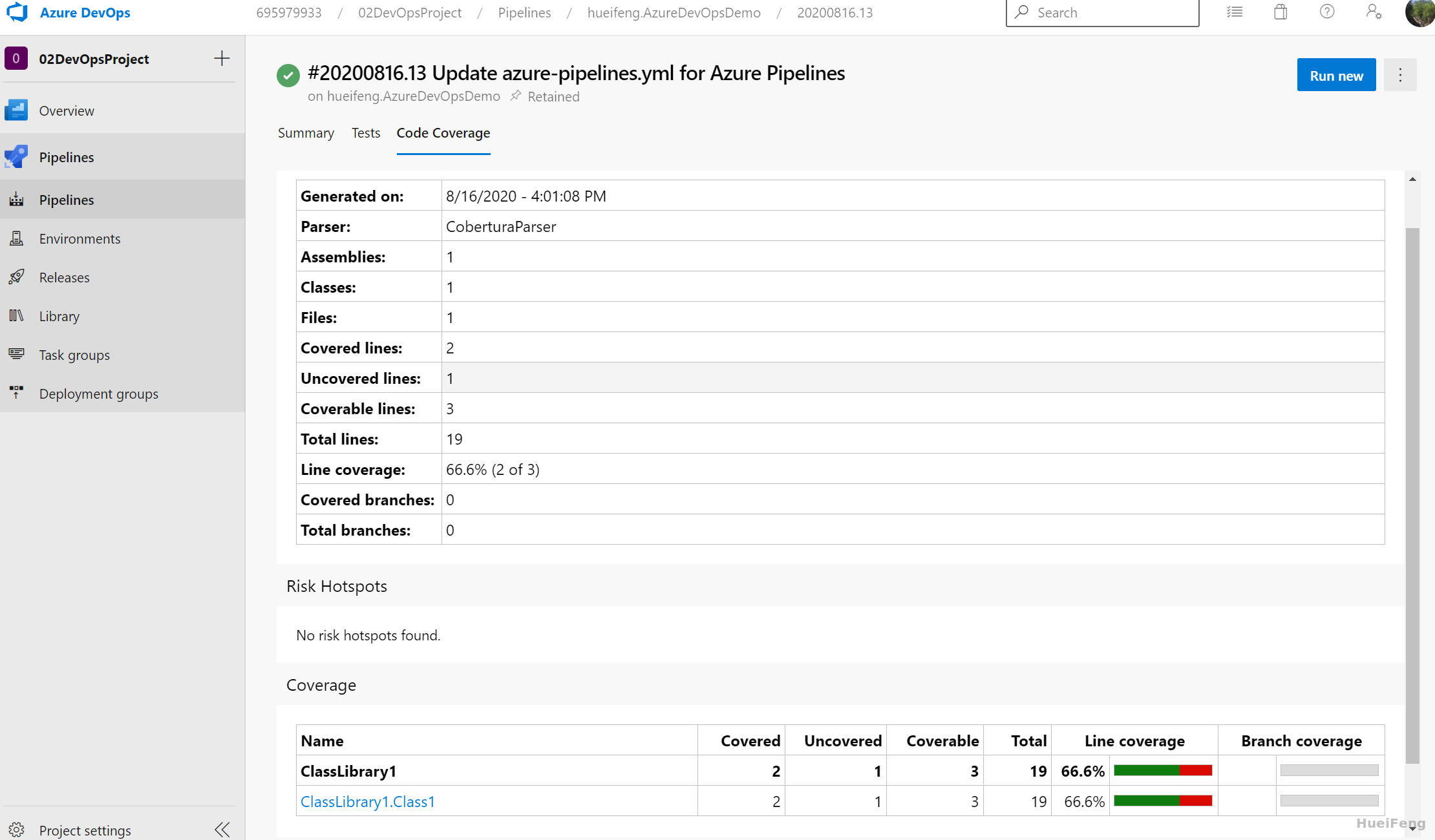Click the on hueifeng.AzureDevOpsDemo subtitle
Screen dimensions: 1435x840
pos(404,96)
